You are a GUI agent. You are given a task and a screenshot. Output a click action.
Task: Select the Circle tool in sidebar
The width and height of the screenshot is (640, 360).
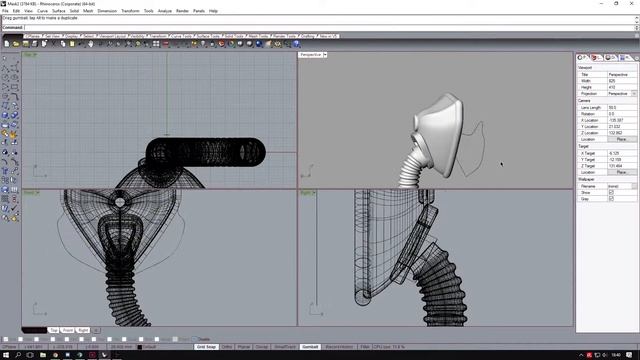coord(5,78)
